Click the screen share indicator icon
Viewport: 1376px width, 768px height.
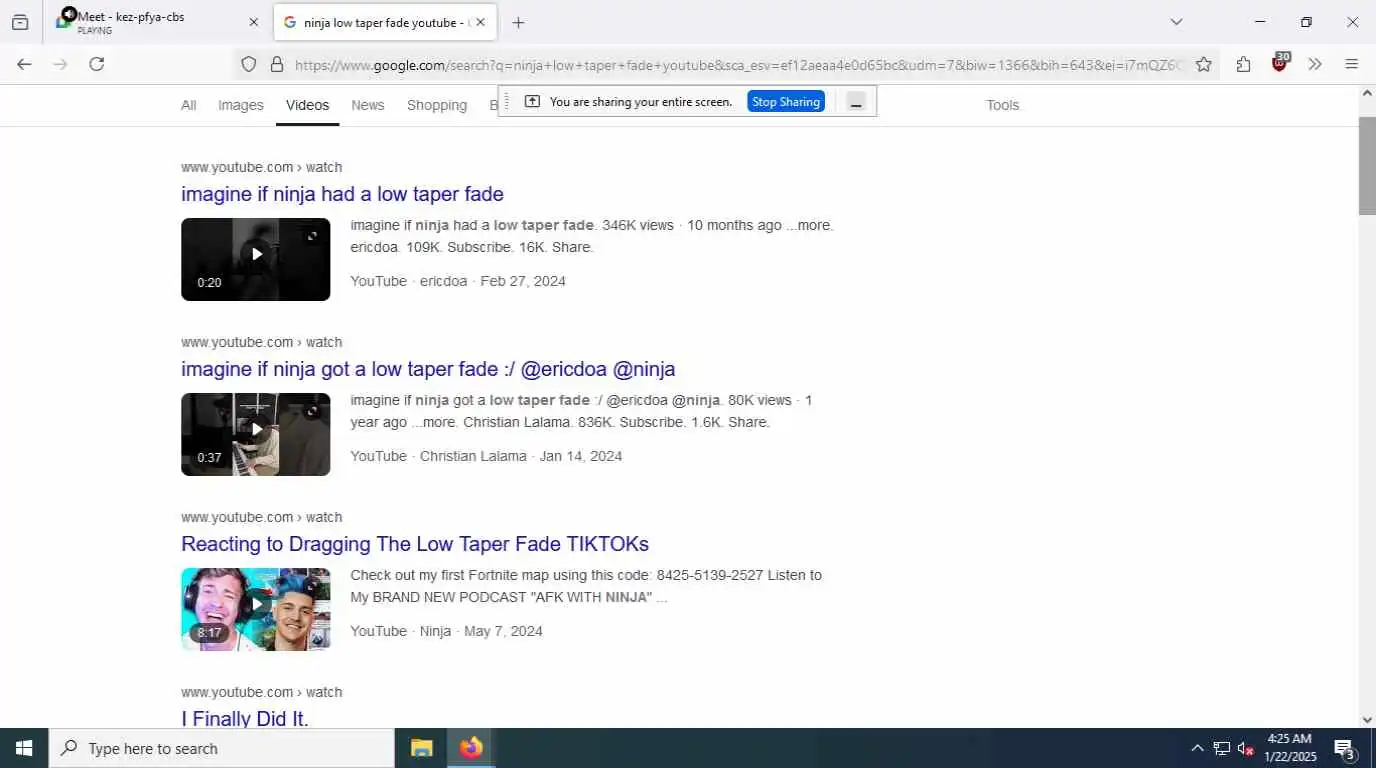pyautogui.click(x=532, y=101)
